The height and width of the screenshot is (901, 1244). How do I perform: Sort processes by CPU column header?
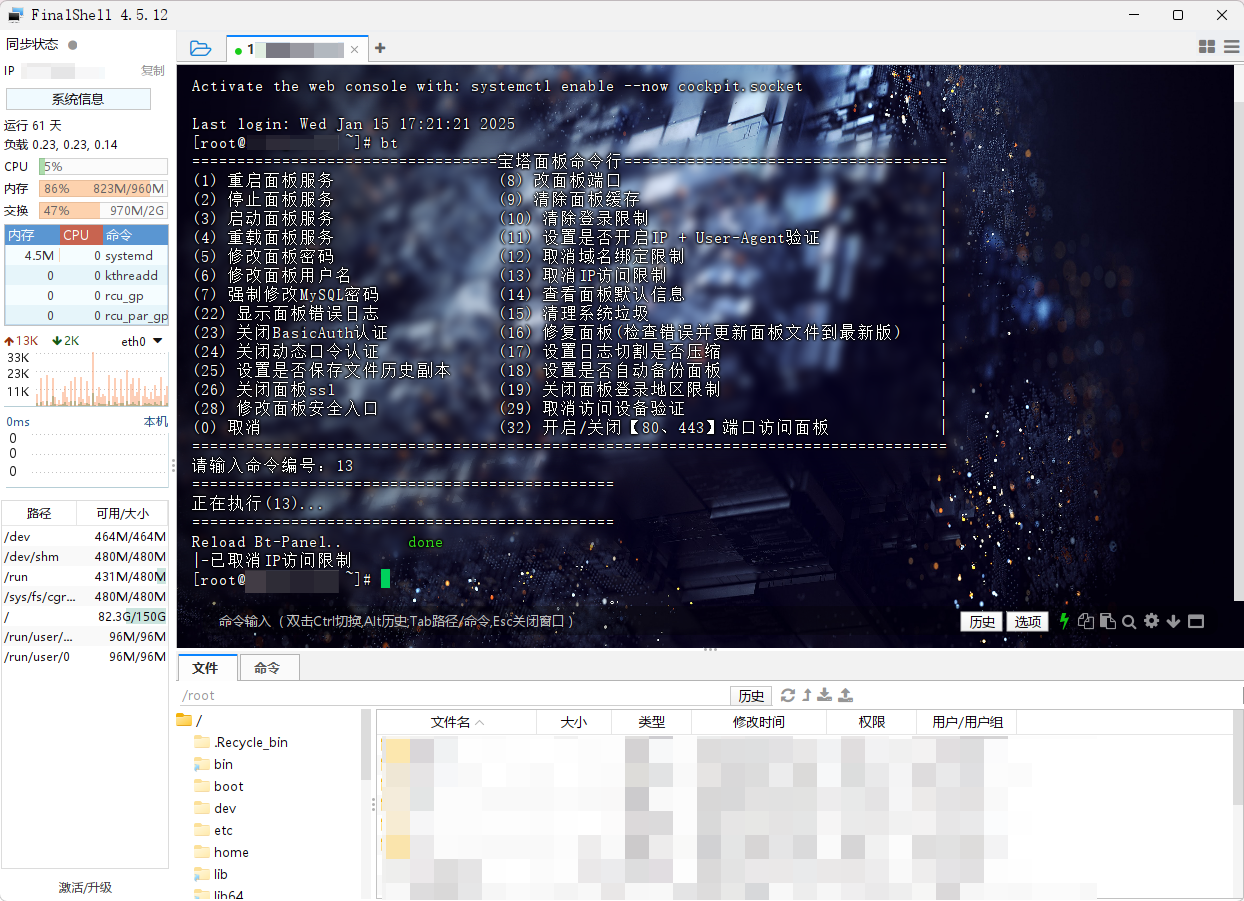80,236
